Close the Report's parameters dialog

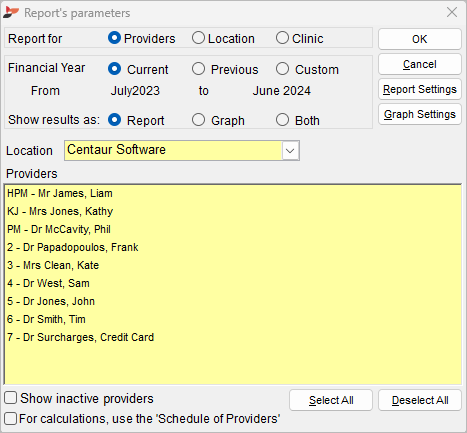[x=452, y=13]
